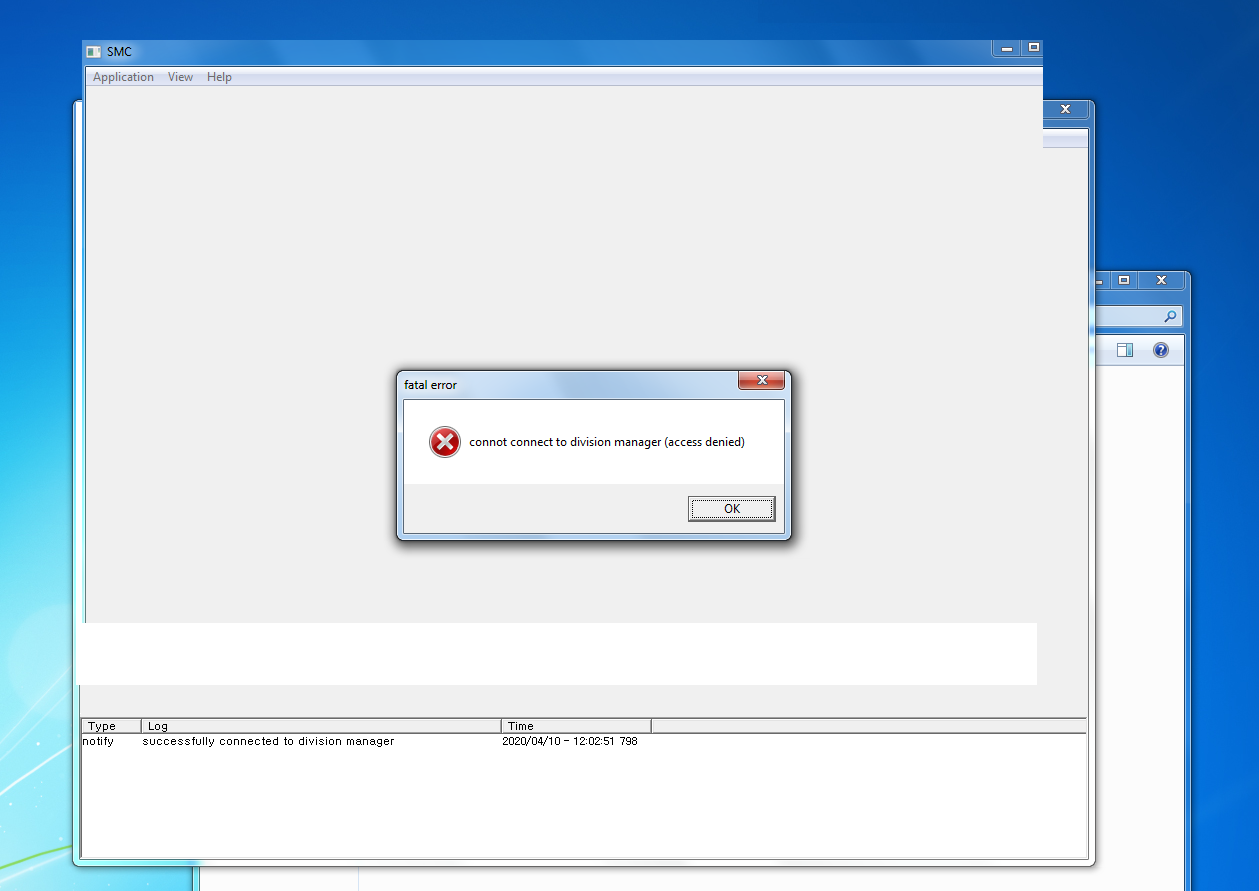This screenshot has width=1259, height=891.
Task: Maximize the rightmost background window
Action: click(1124, 281)
